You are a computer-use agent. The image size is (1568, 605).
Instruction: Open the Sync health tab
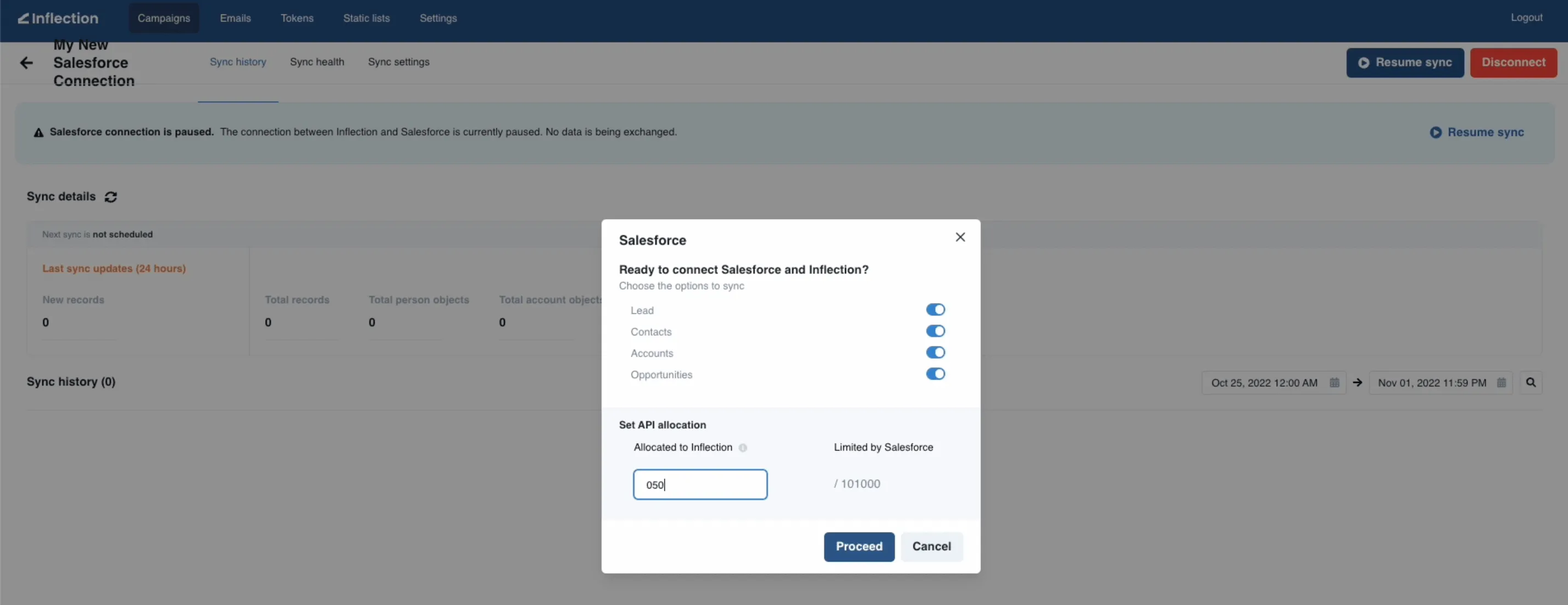coord(316,62)
